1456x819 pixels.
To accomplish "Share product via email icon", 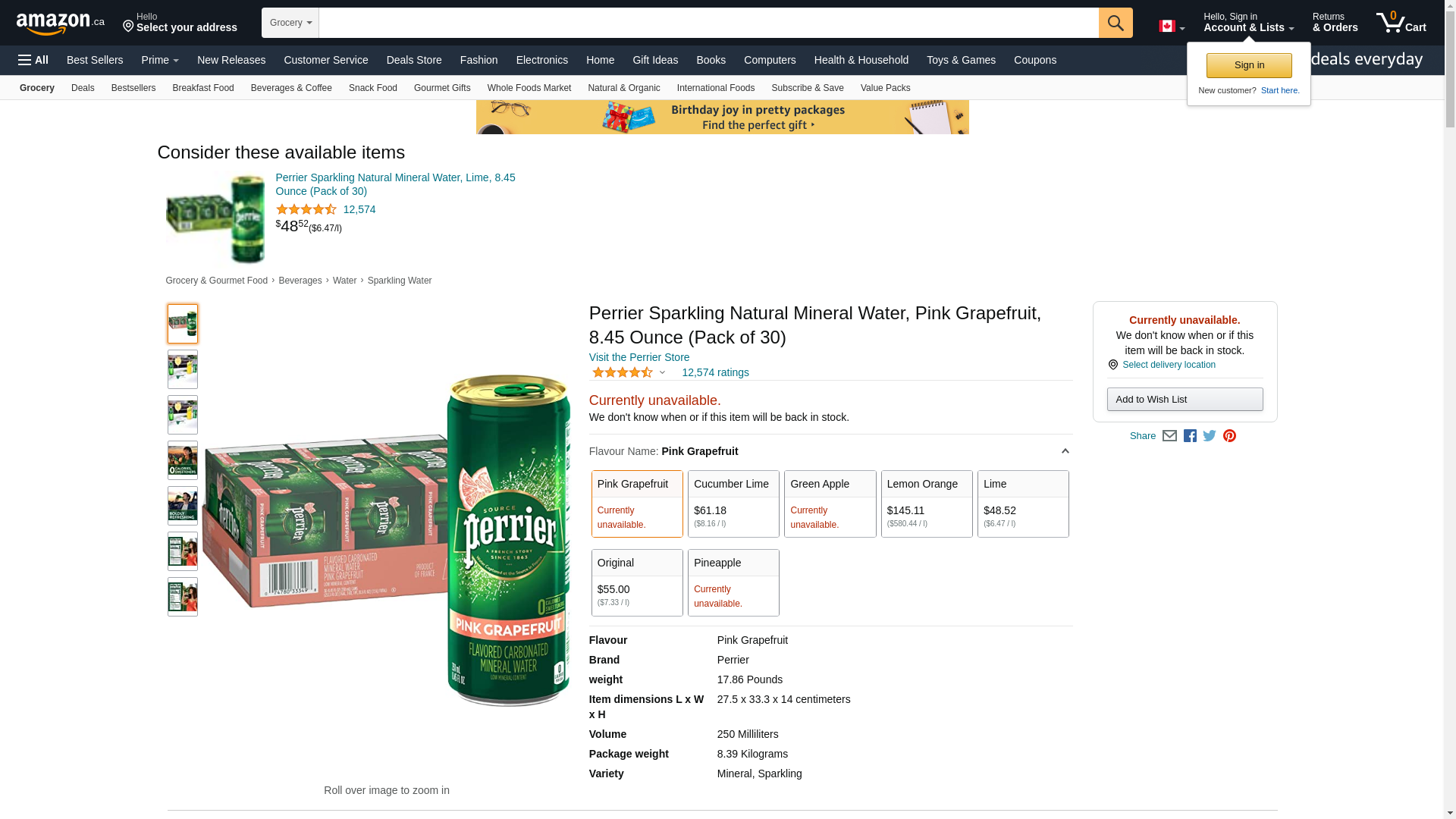I will coord(1169,436).
